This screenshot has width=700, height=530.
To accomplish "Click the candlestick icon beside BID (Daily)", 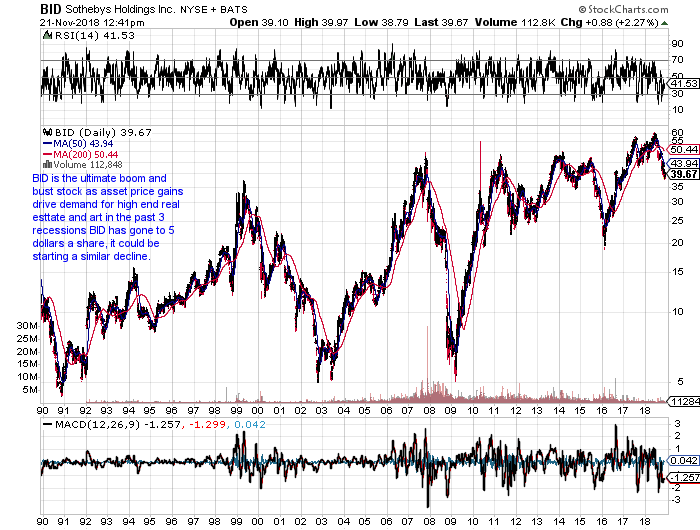I will (x=47, y=132).
